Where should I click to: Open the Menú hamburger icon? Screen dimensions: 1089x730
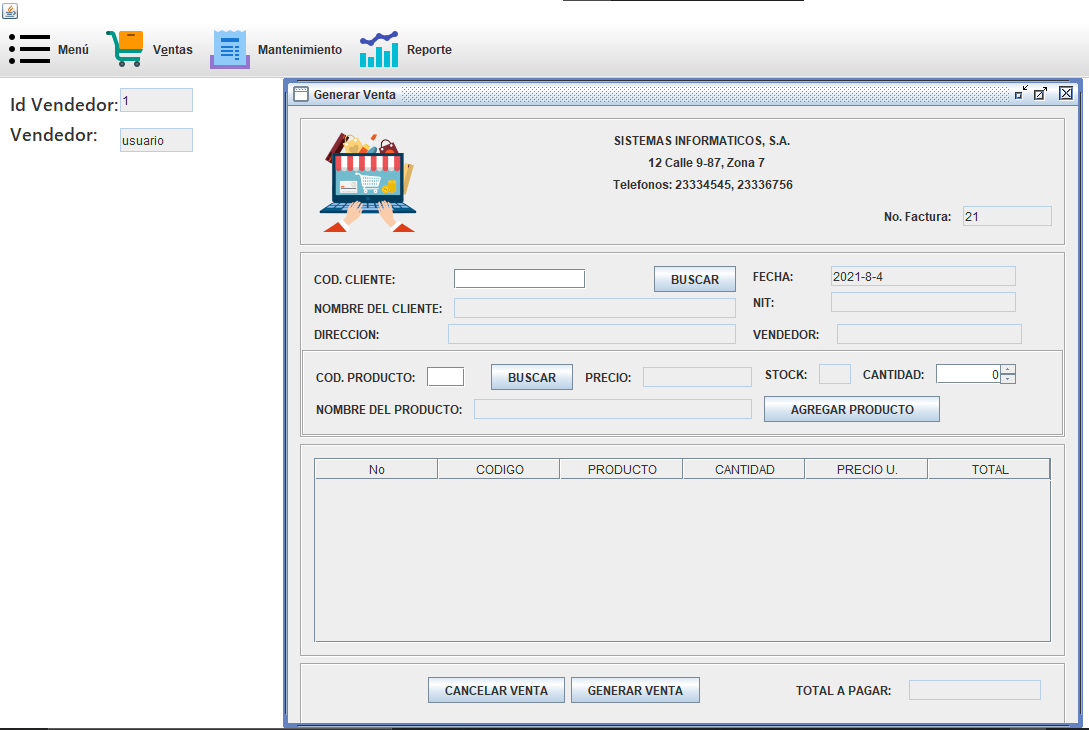coord(29,47)
